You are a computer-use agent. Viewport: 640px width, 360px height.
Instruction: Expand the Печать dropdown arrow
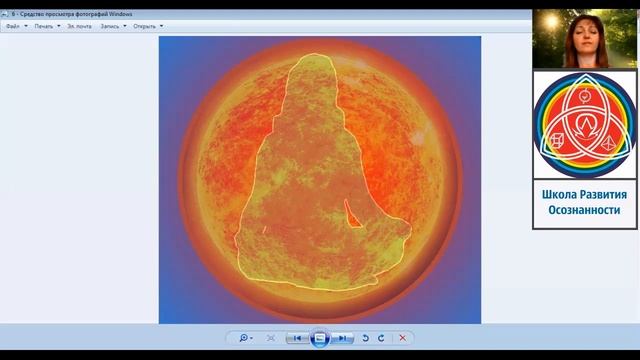(59, 26)
